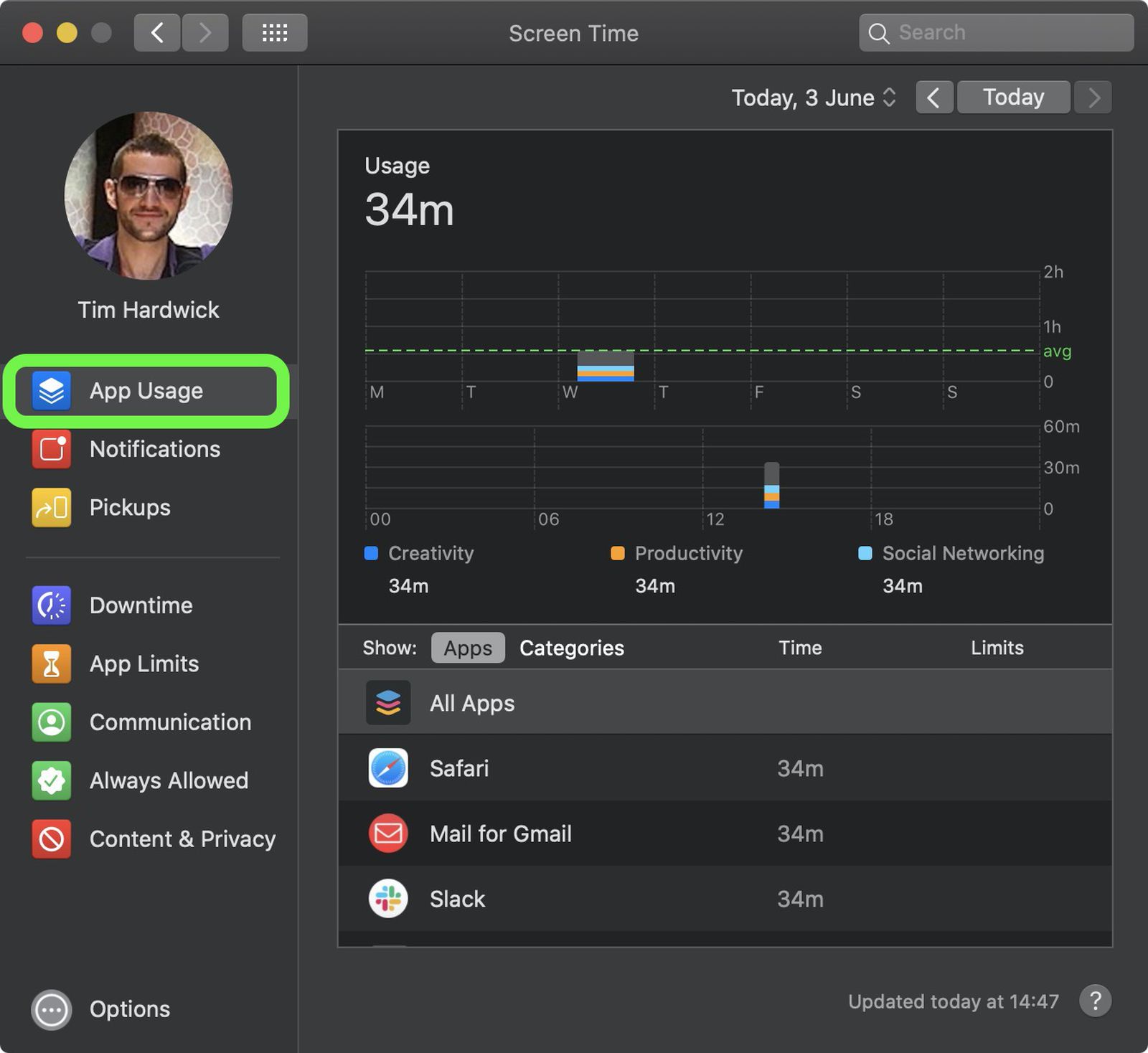Open the Always Allowed section

169,781
